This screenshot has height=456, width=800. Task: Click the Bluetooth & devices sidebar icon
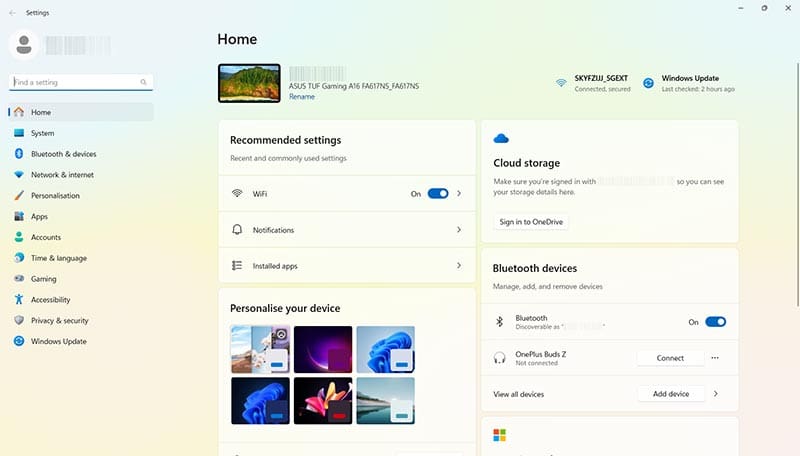coord(19,154)
